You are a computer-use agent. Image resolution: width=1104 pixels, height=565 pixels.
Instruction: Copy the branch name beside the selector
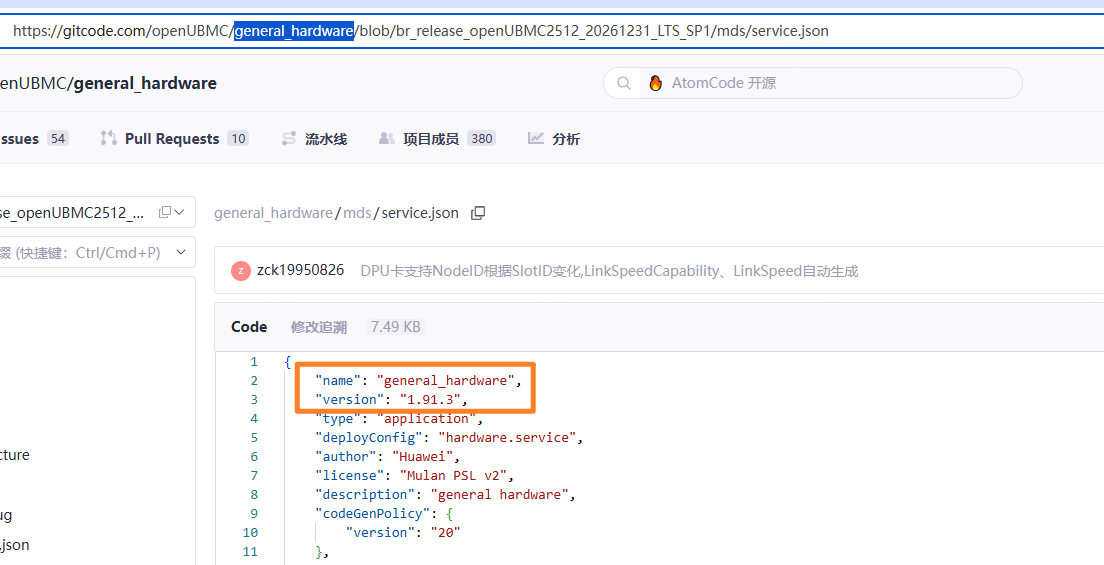[x=165, y=212]
